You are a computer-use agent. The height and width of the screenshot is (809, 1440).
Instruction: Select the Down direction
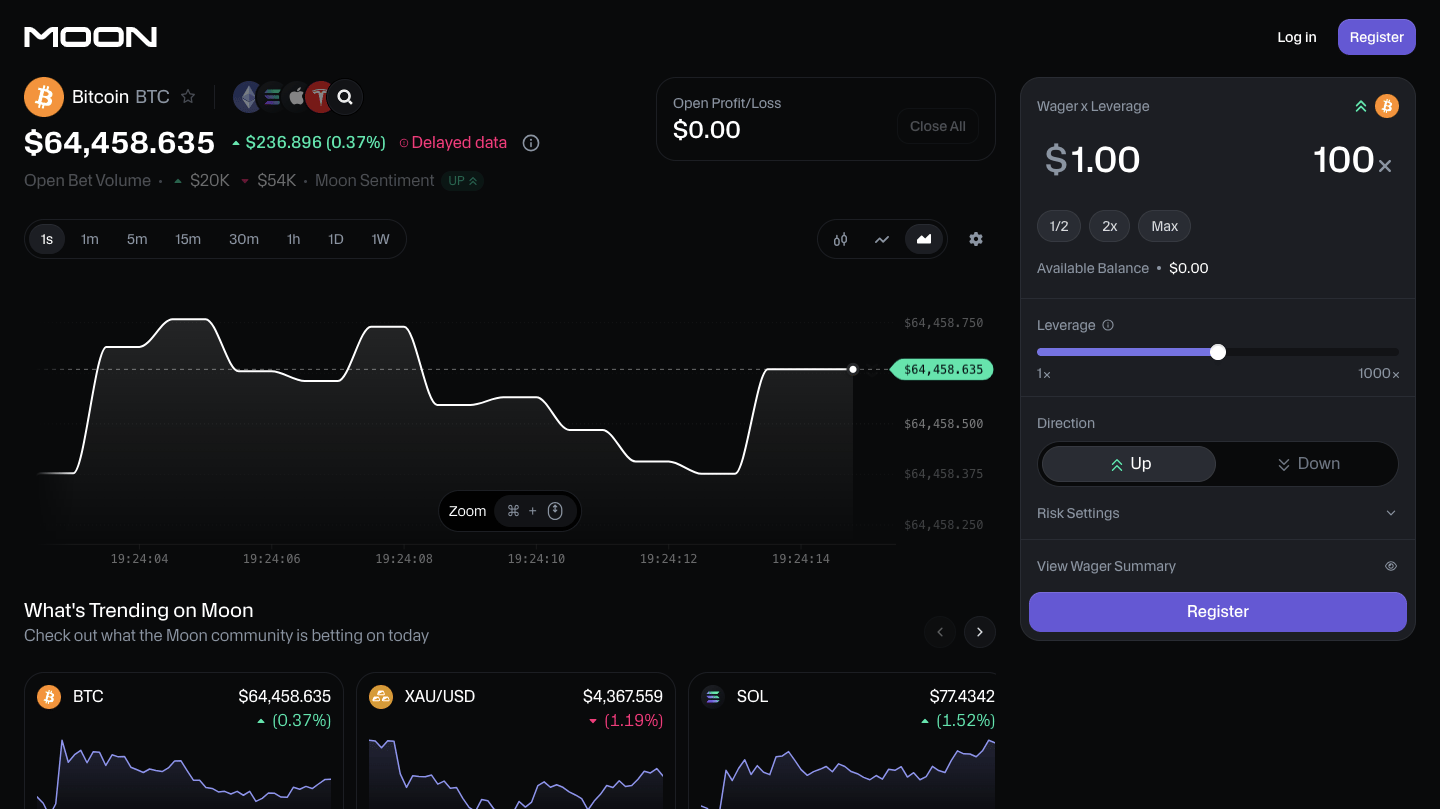[x=1308, y=464]
